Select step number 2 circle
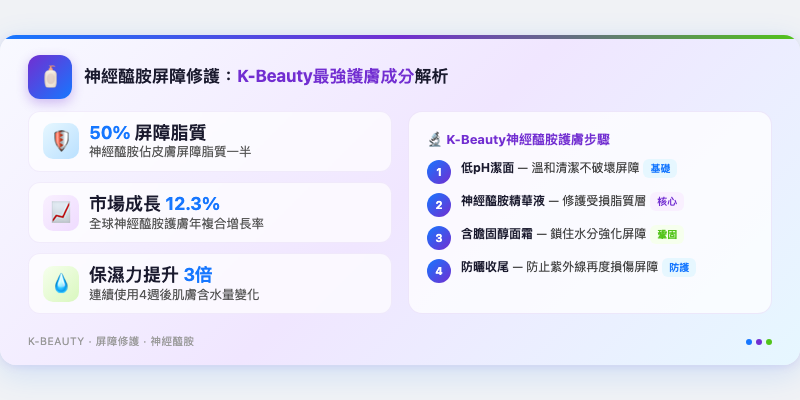 point(439,205)
